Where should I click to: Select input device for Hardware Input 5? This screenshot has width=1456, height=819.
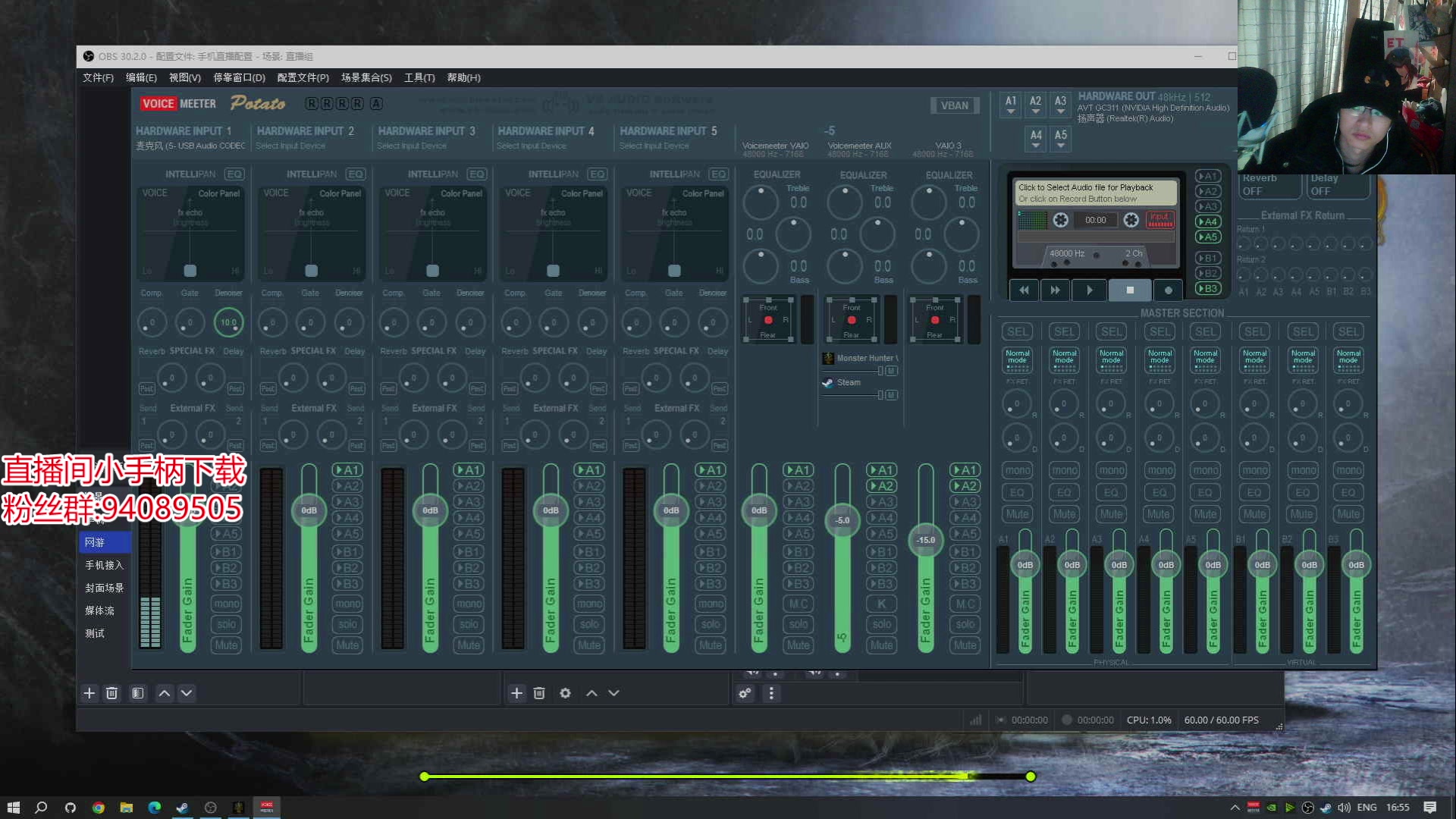[654, 146]
